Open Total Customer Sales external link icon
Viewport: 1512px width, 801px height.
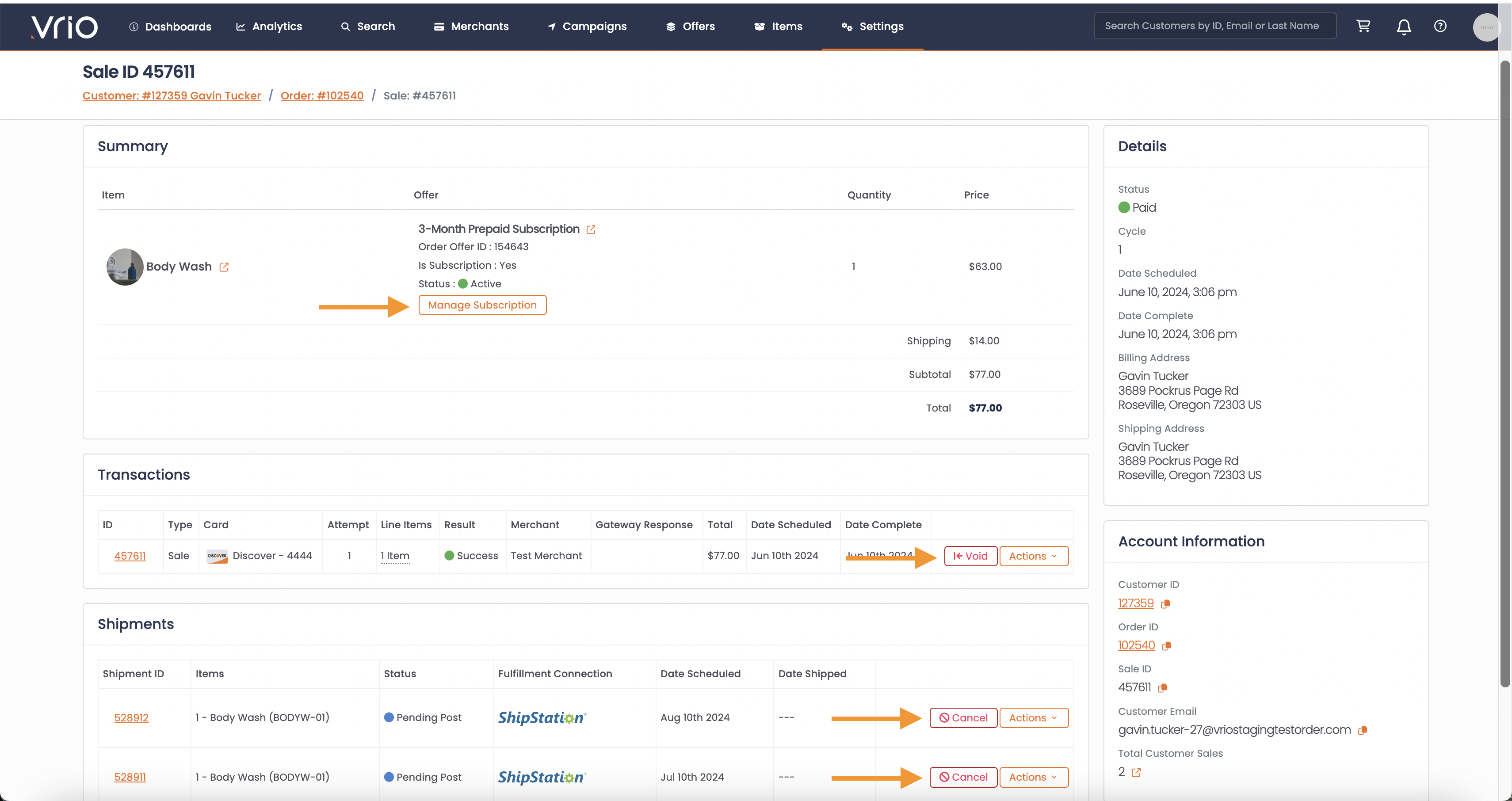pos(1136,772)
